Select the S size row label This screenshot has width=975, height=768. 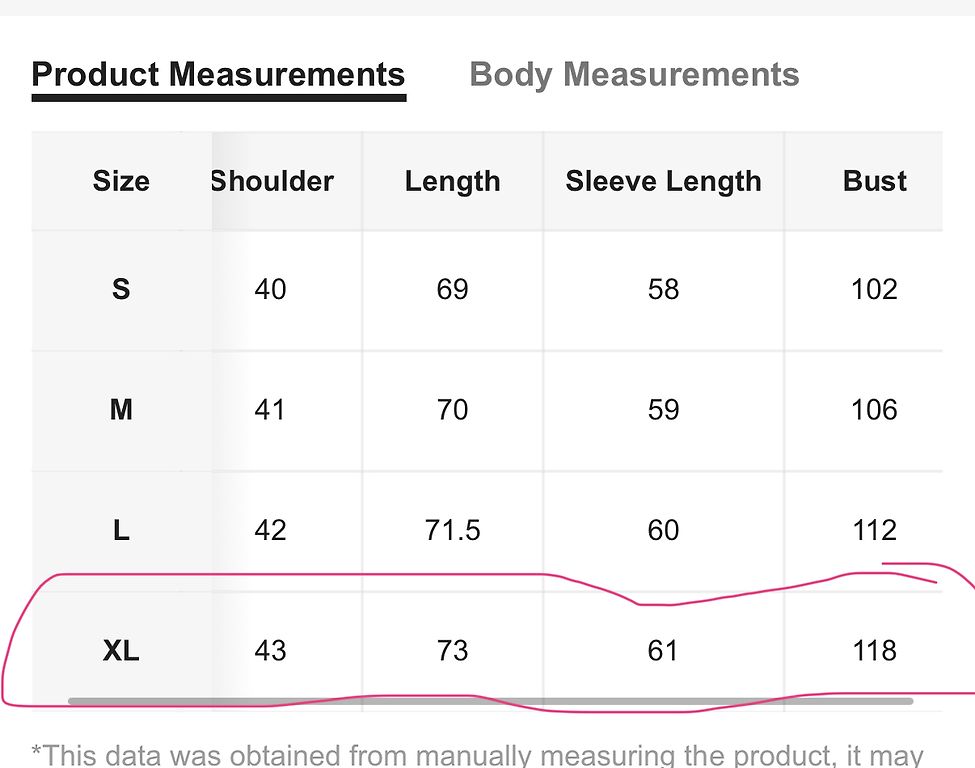121,289
